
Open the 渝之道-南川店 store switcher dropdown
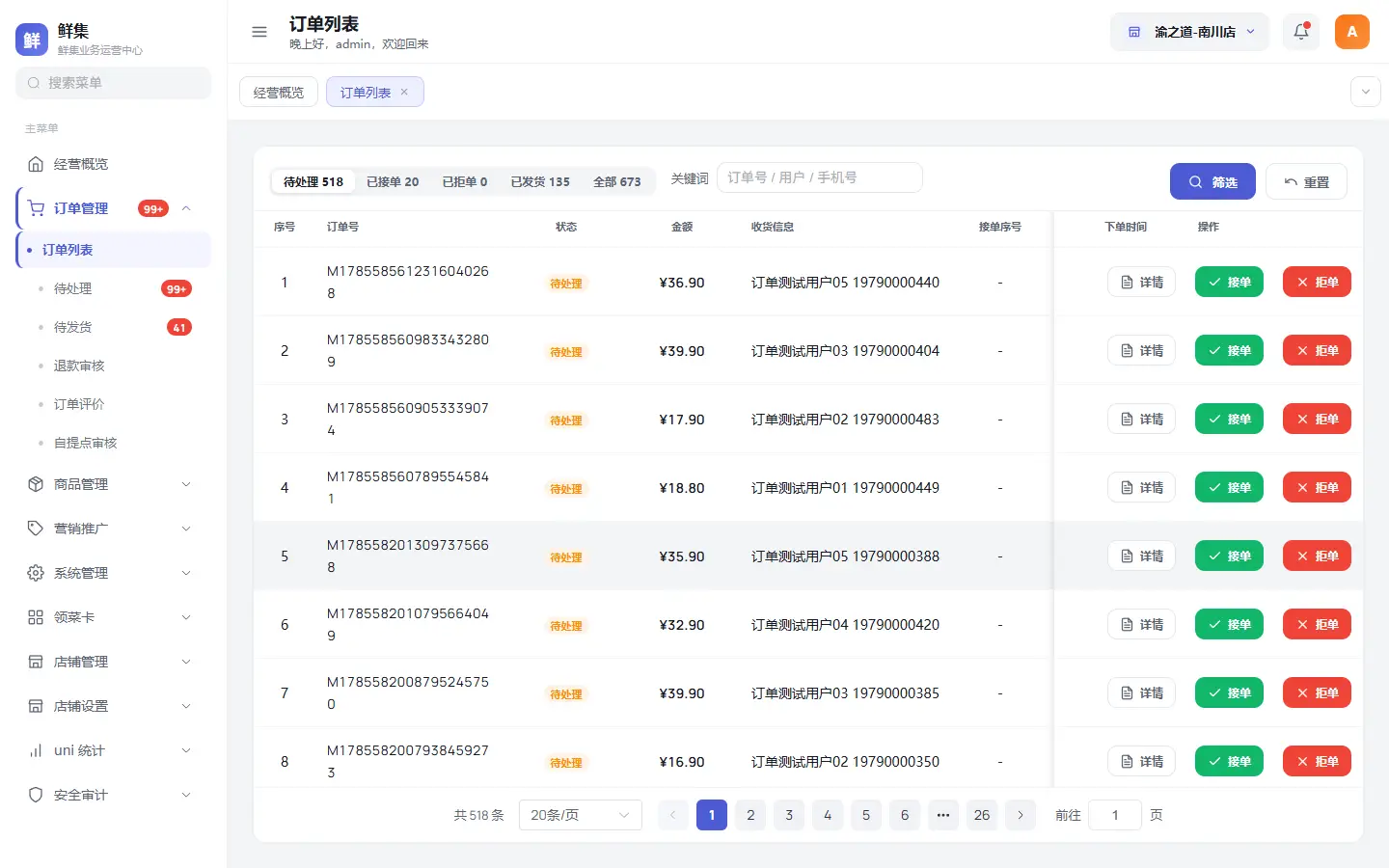(x=1189, y=32)
